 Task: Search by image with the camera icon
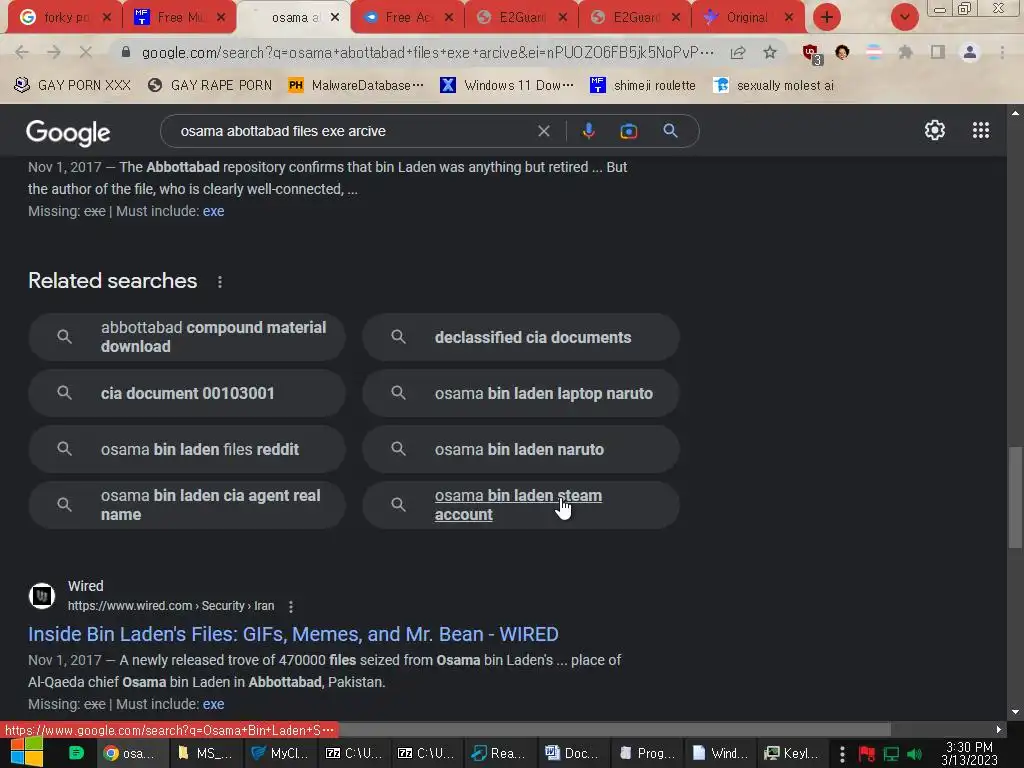click(628, 131)
